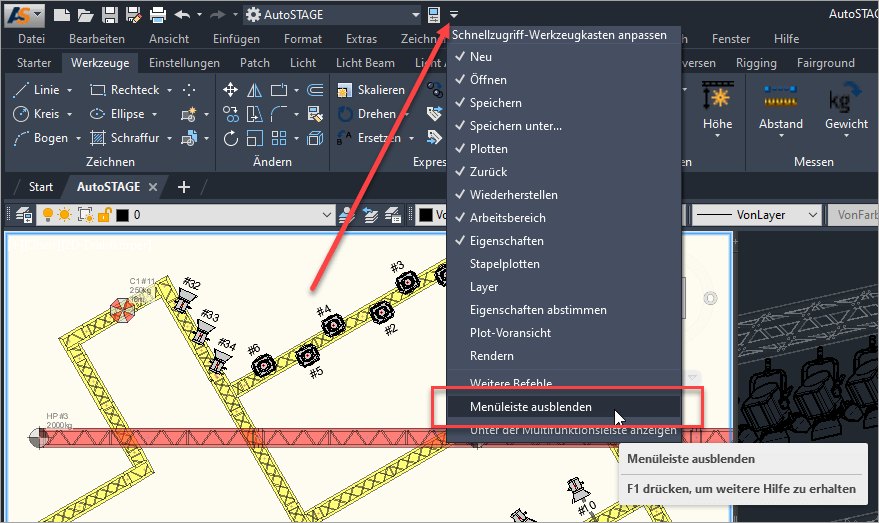Click the Drehen rotate tool
This screenshot has height=523, width=879.
(x=366, y=114)
